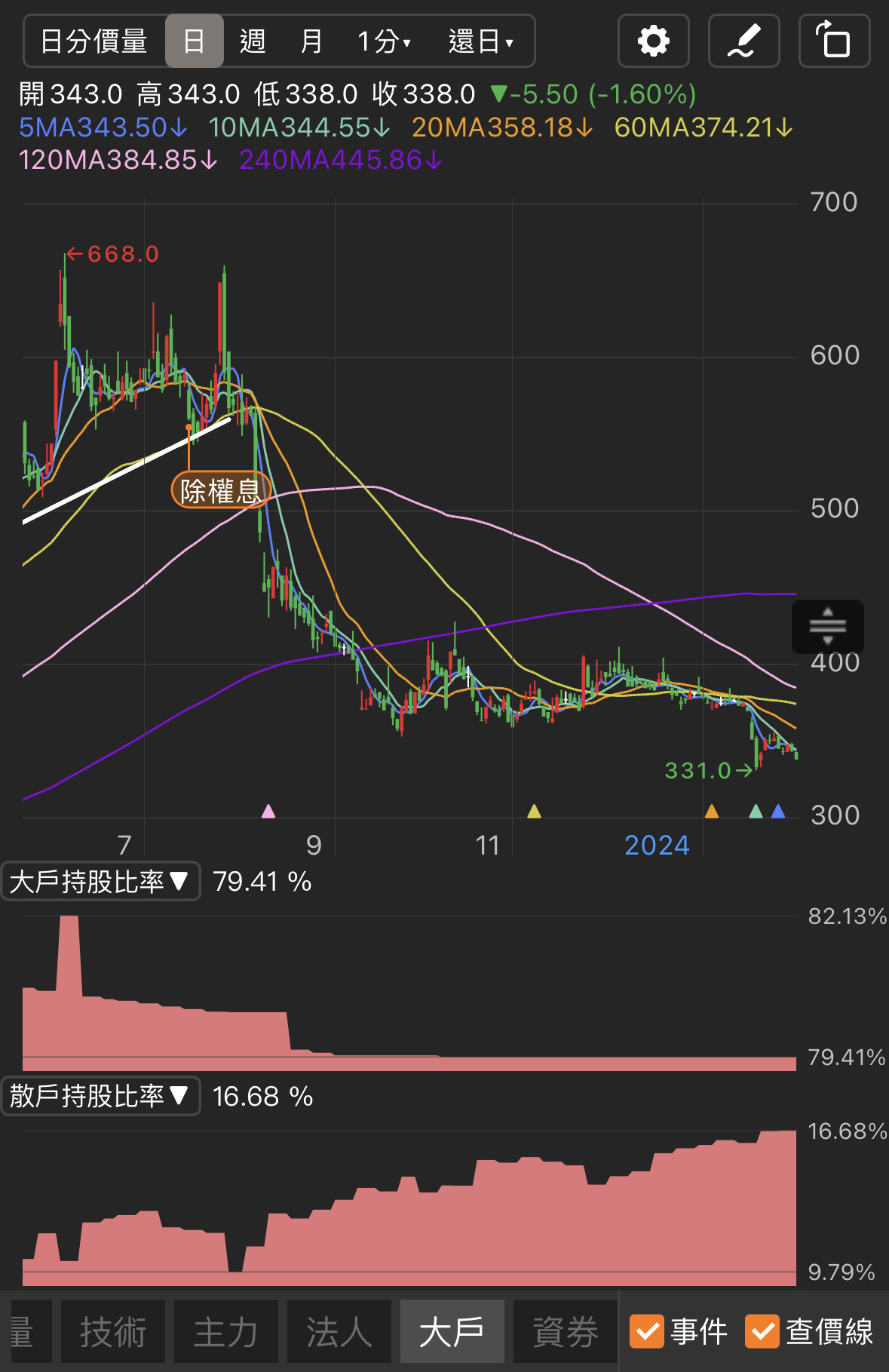889x1372 pixels.
Task: Tap the 低338.0 low price value
Action: point(306,94)
